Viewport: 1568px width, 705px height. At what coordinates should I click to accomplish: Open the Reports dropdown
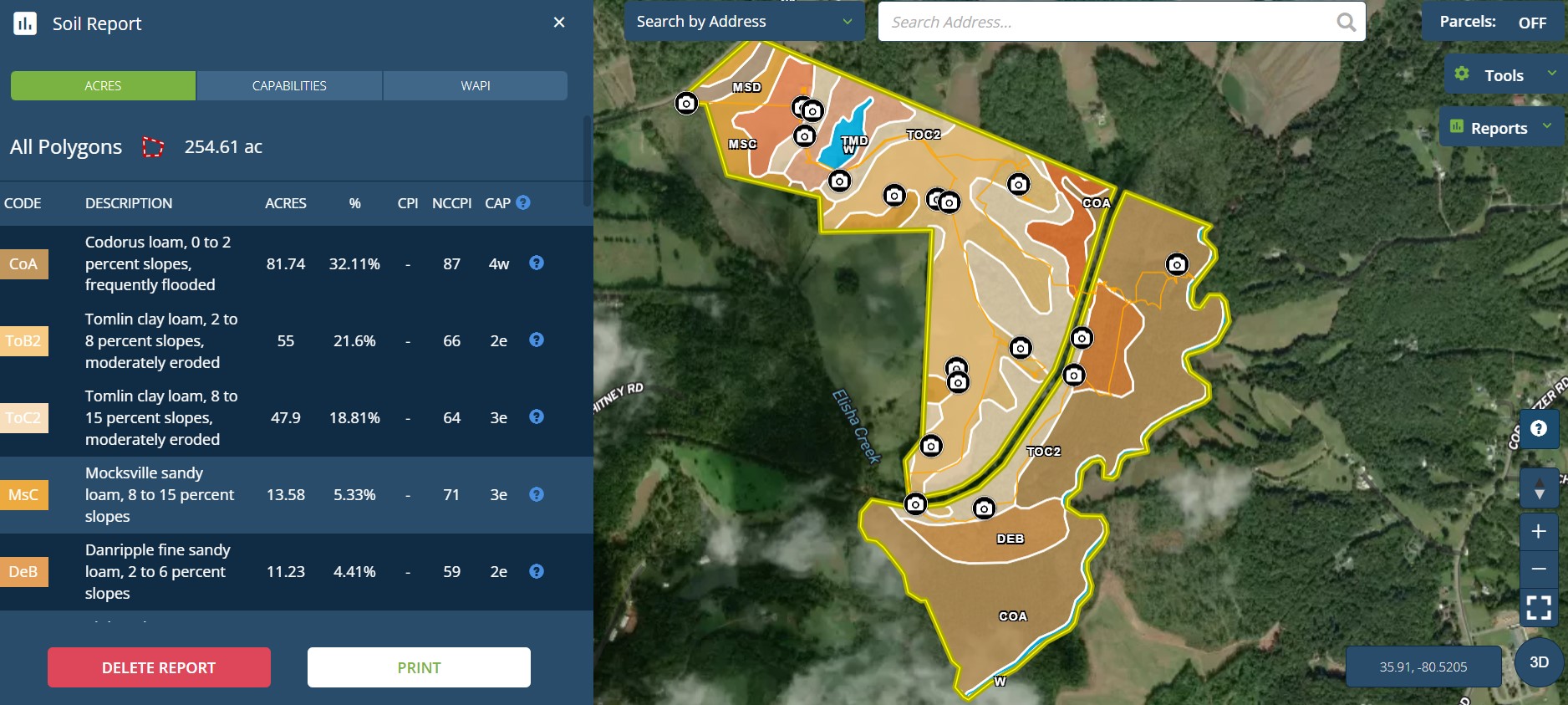click(1501, 128)
